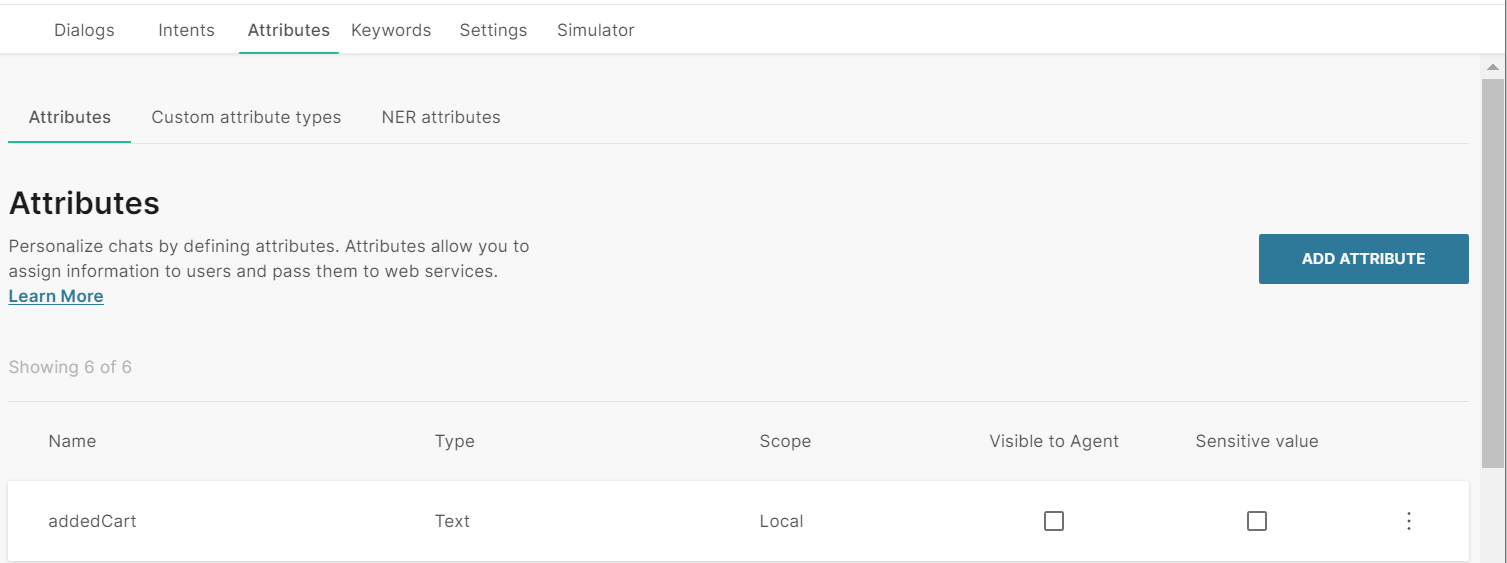Select the Attributes sub-tab
The height and width of the screenshot is (563, 1507).
coord(70,117)
